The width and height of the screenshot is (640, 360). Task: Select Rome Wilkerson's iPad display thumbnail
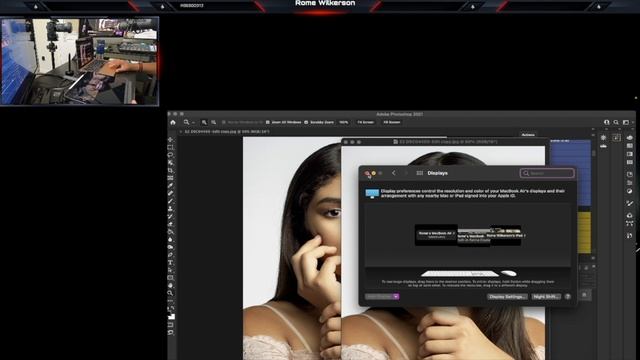pyautogui.click(x=505, y=236)
